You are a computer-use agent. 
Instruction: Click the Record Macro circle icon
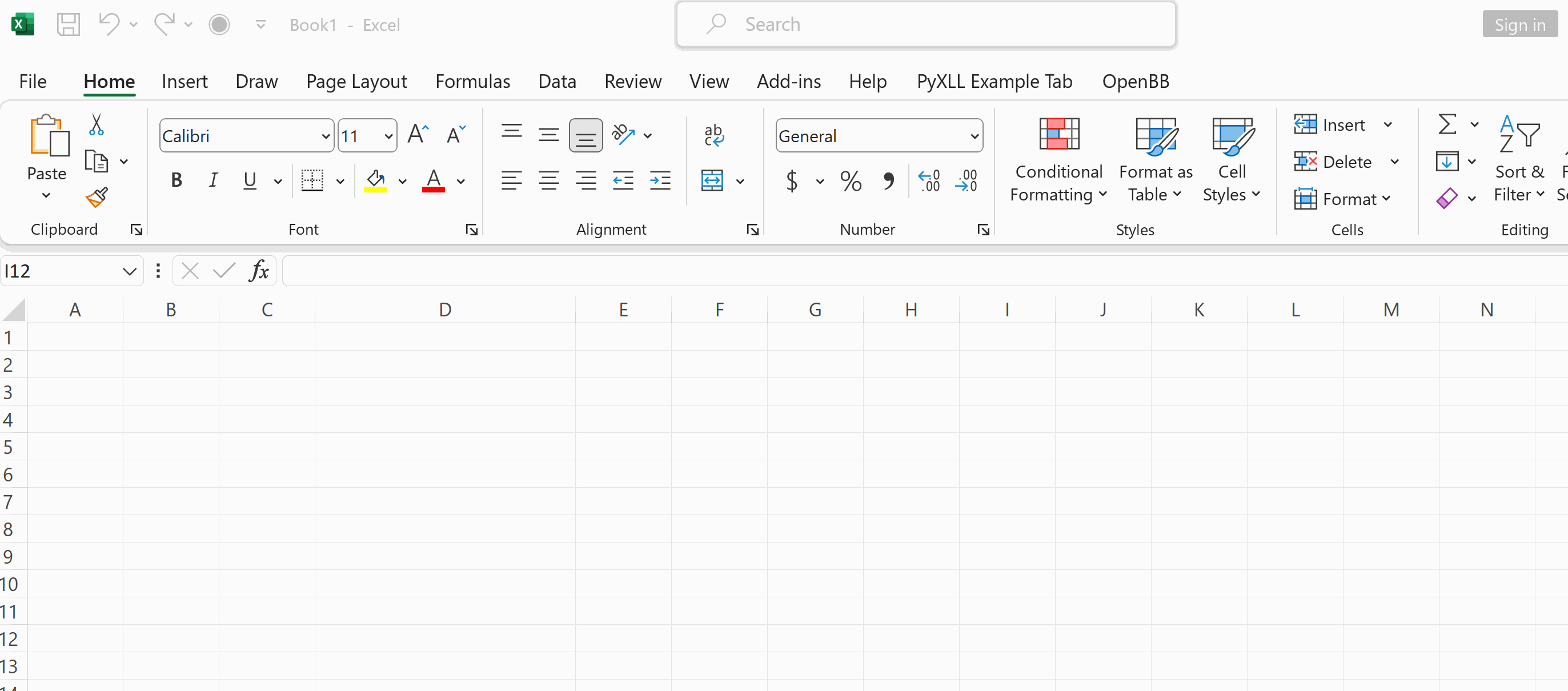pos(219,25)
